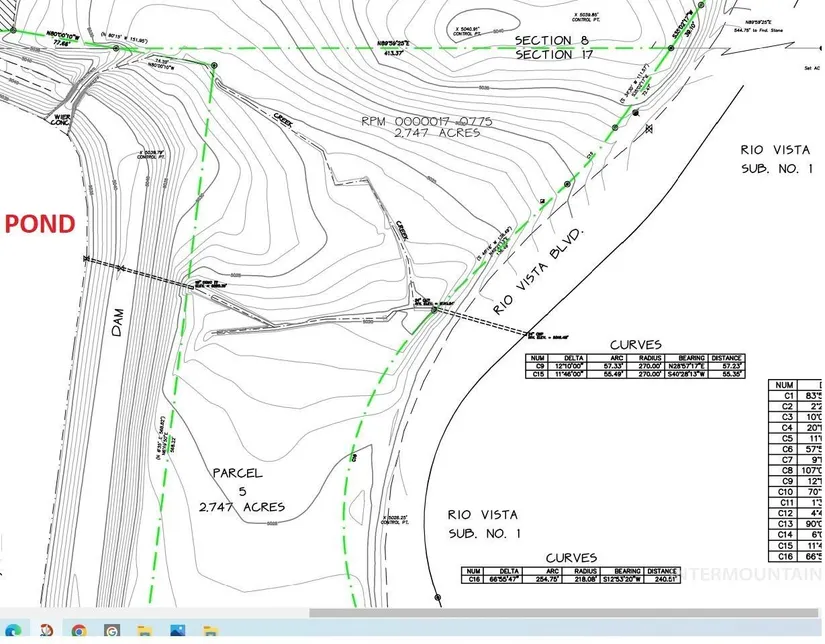Open the Photos app taskbar icon
The width and height of the screenshot is (825, 644).
point(176,631)
